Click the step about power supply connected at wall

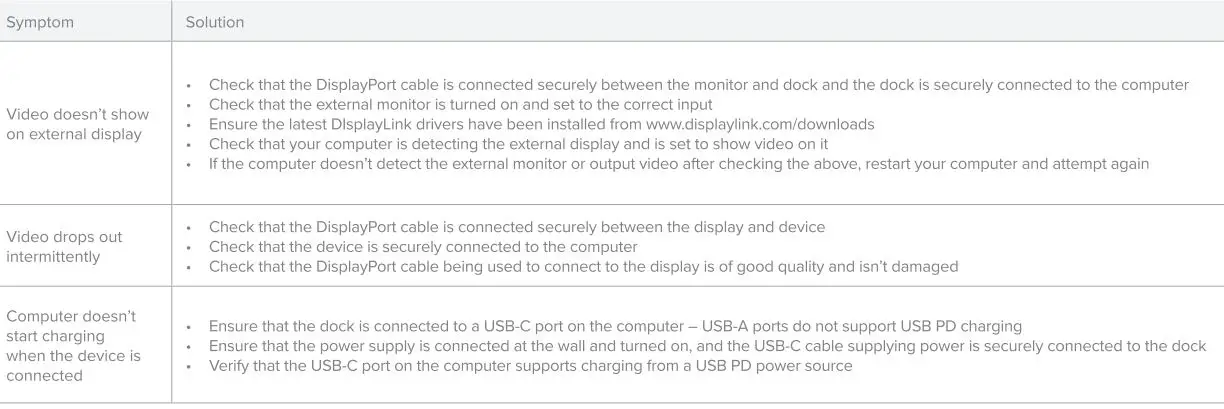pyautogui.click(x=707, y=346)
